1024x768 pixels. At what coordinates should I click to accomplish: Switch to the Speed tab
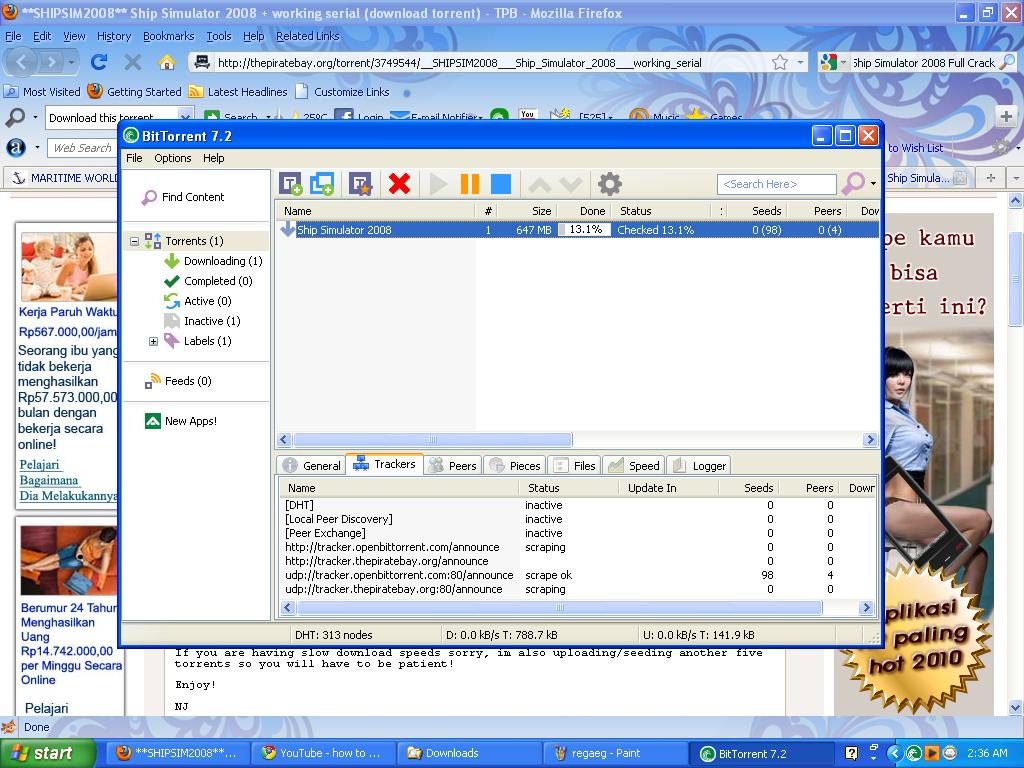pos(633,466)
